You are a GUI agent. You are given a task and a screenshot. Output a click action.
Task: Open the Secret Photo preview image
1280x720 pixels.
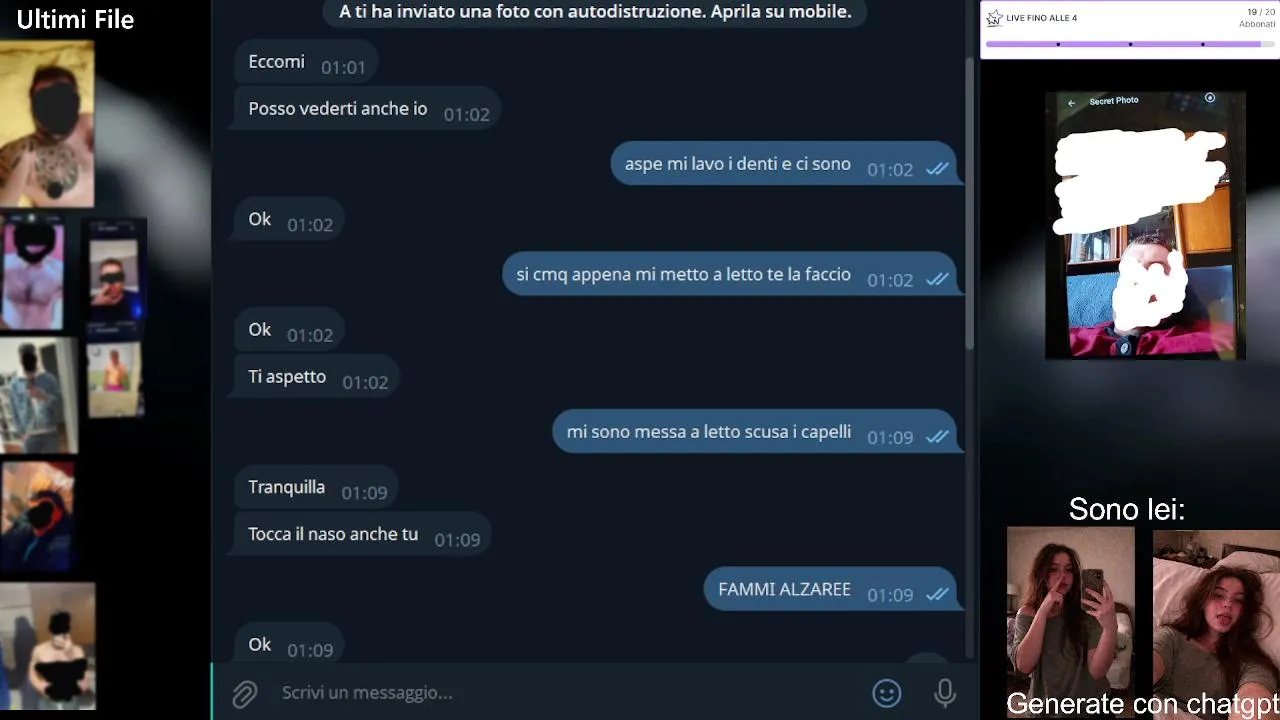coord(1145,226)
